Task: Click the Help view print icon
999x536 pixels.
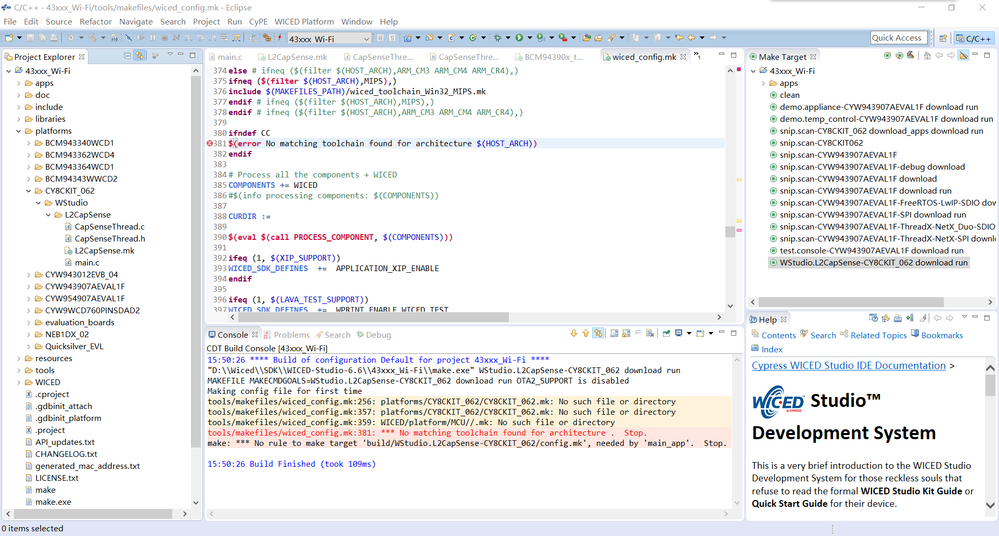Action: click(898, 318)
